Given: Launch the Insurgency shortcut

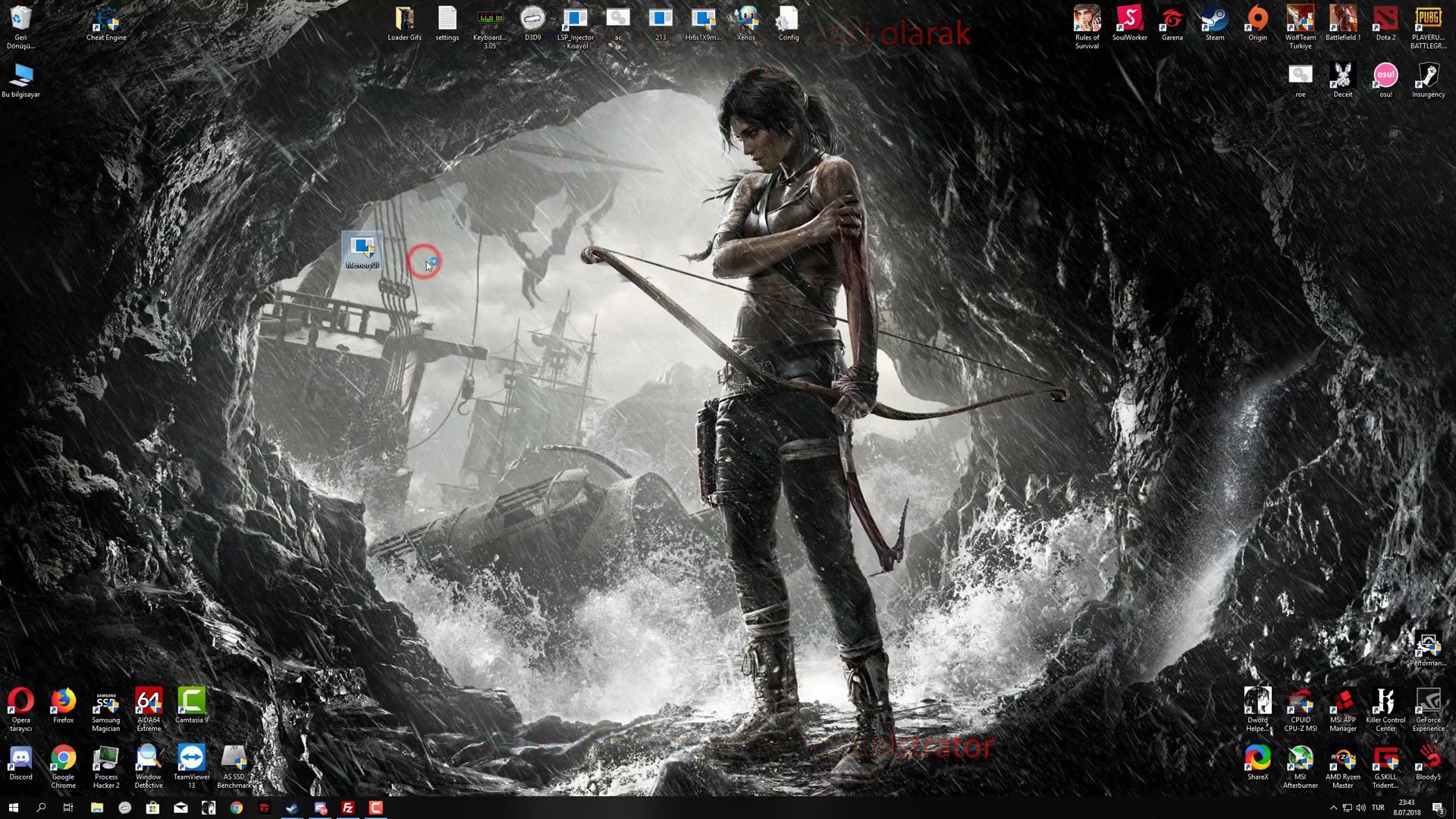Looking at the screenshot, I should coord(1428,80).
